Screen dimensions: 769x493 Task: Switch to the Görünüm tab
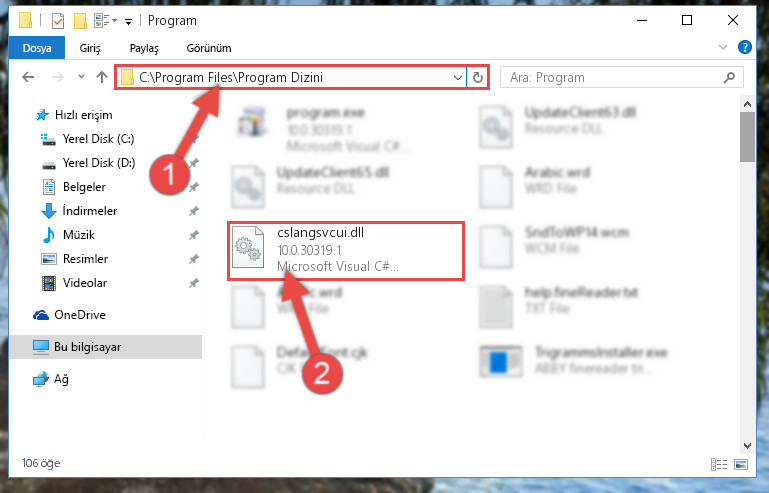click(209, 48)
